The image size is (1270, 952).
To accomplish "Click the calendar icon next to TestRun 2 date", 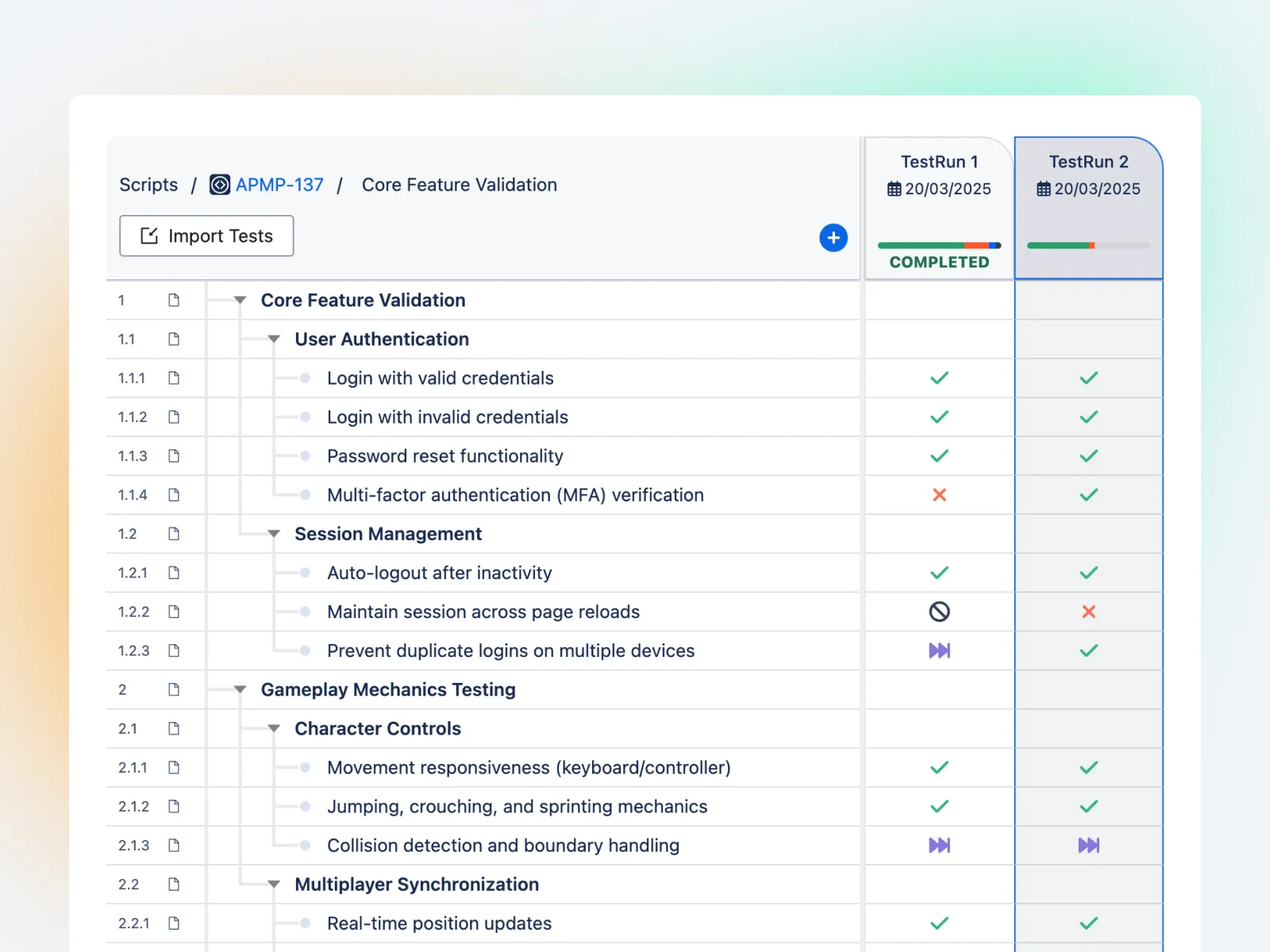I will click(x=1043, y=189).
